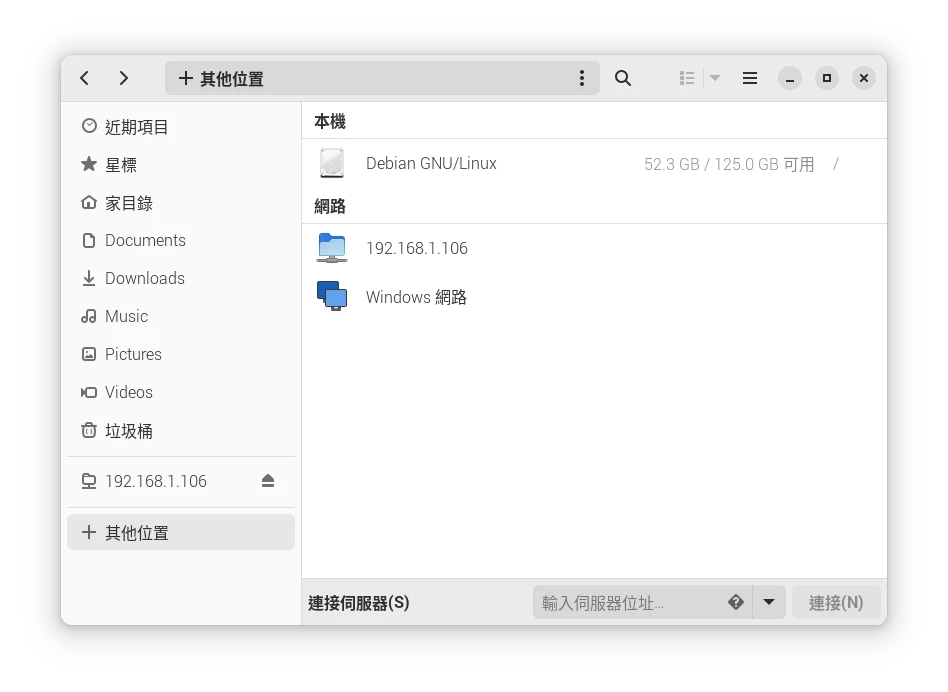This screenshot has width=948, height=692.
Task: Expand the view options dropdown arrow
Action: 715,78
